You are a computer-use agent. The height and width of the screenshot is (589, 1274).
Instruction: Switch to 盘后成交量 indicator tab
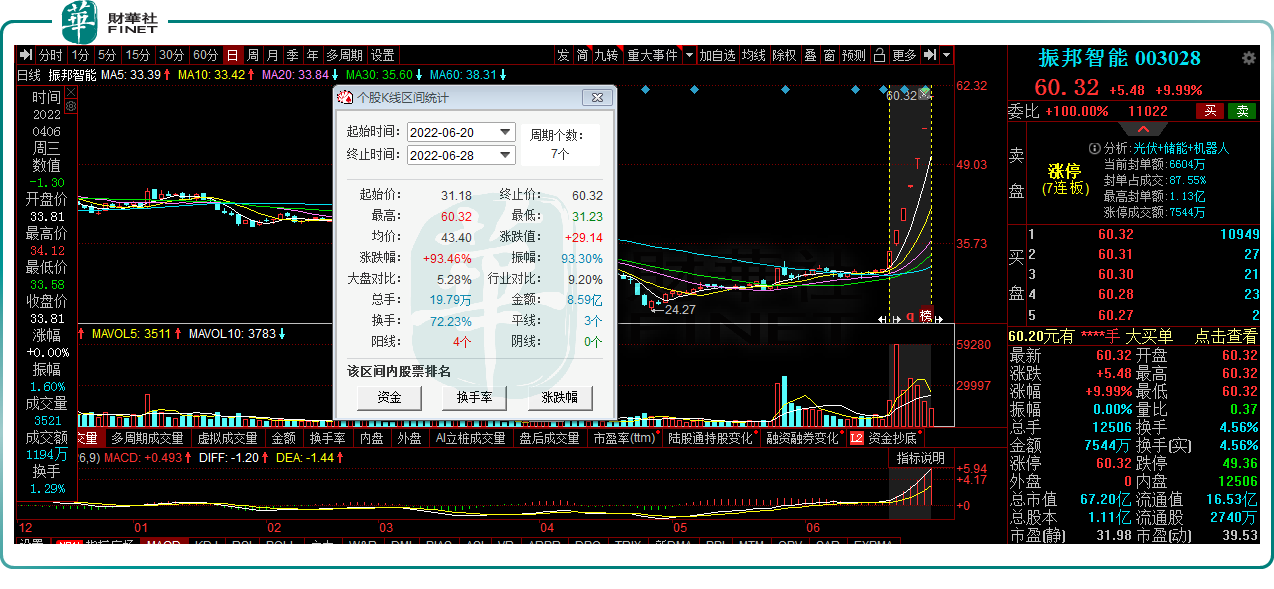[x=548, y=438]
